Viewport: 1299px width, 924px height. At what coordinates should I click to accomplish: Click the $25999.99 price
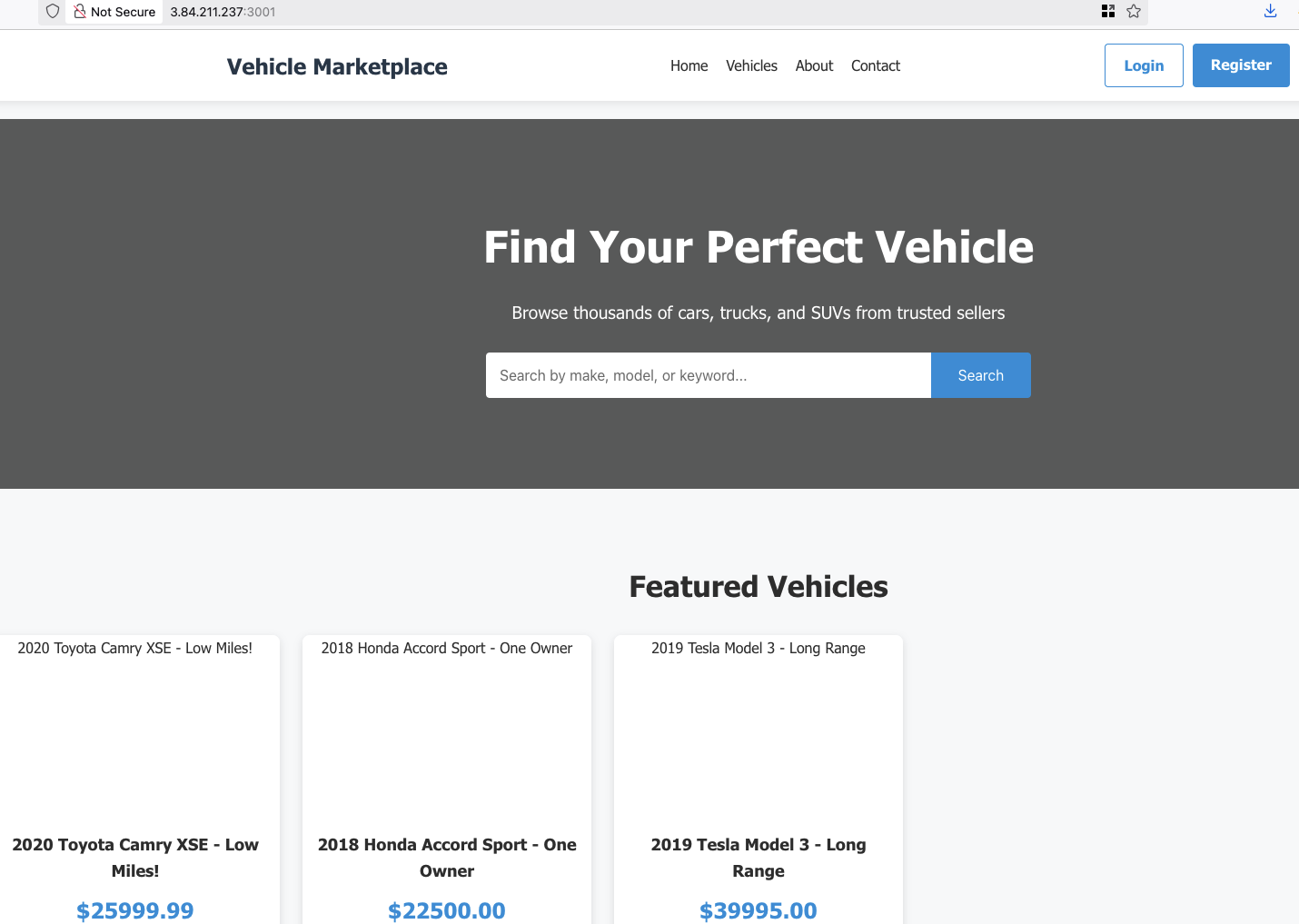point(135,910)
